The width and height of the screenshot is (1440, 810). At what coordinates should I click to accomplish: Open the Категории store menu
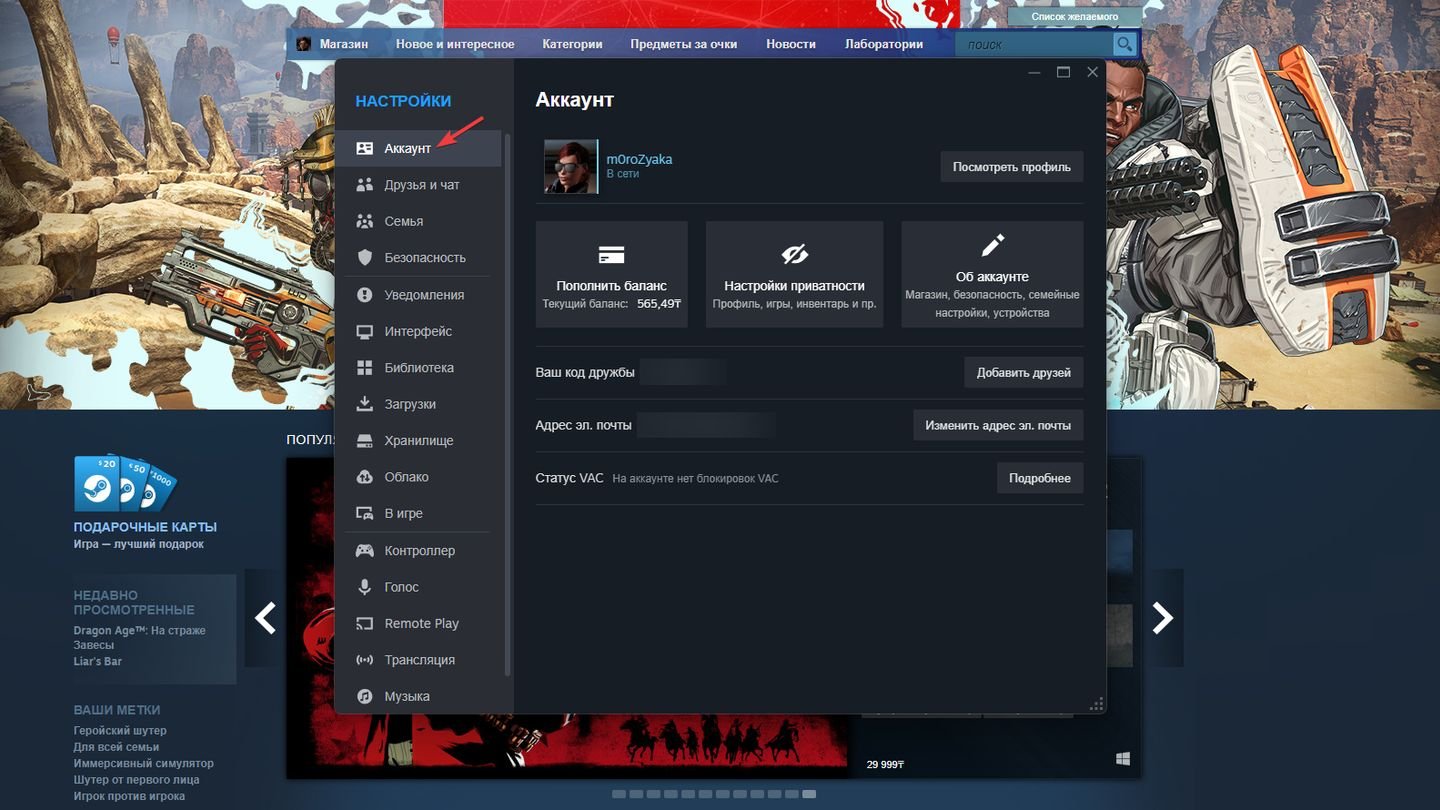572,44
